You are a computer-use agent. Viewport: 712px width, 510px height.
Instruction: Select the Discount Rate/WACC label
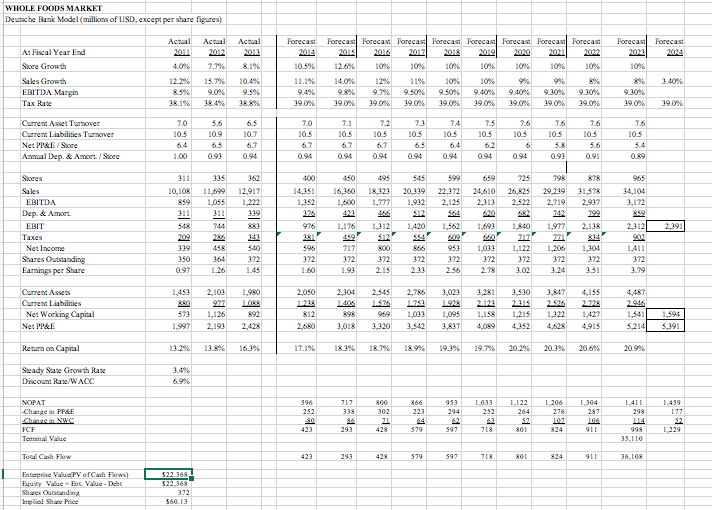pyautogui.click(x=58, y=381)
